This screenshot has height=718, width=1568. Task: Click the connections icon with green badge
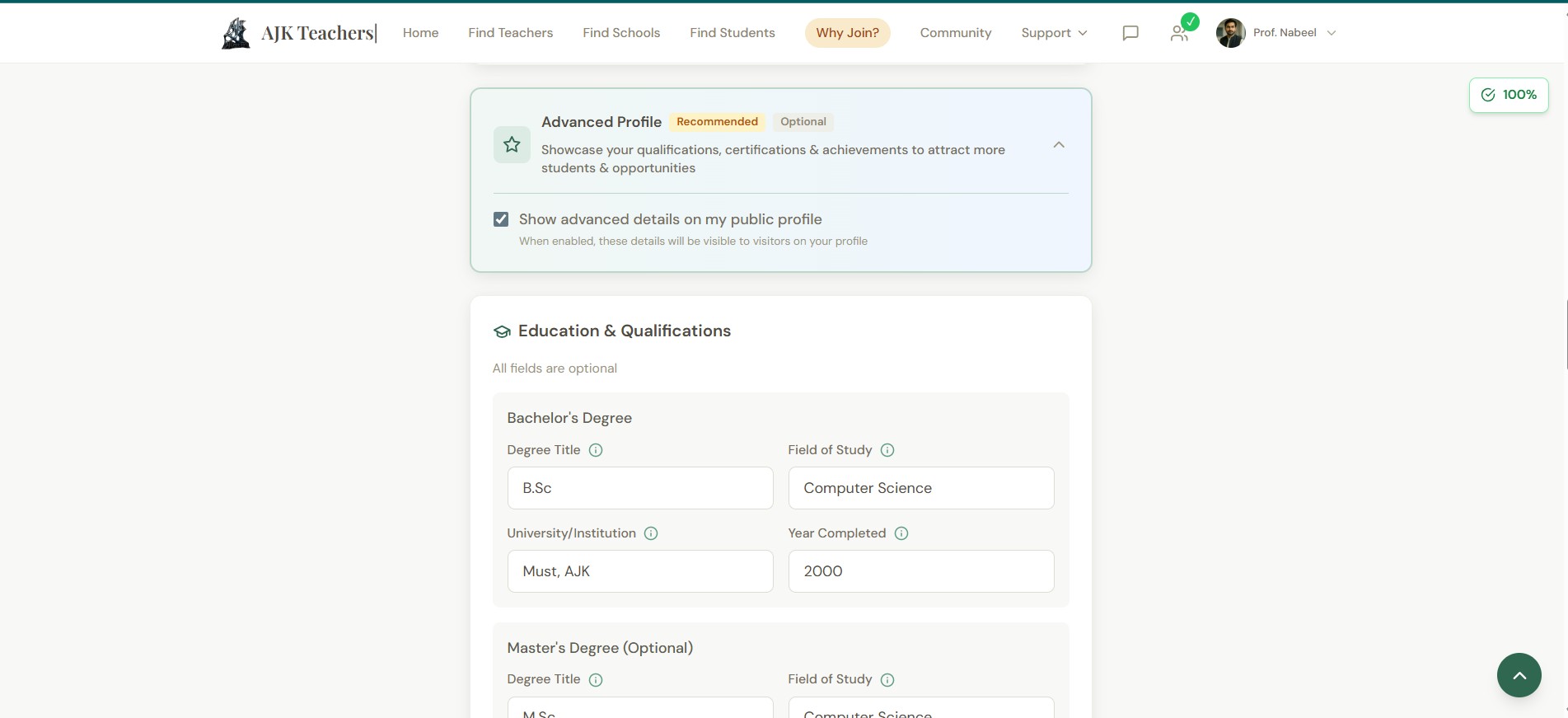[1180, 33]
